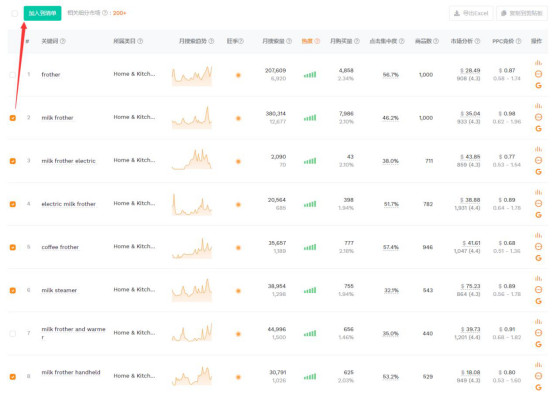Click the 56.7% click concentration value
Image resolution: width=553 pixels, height=396 pixels.
390,74
